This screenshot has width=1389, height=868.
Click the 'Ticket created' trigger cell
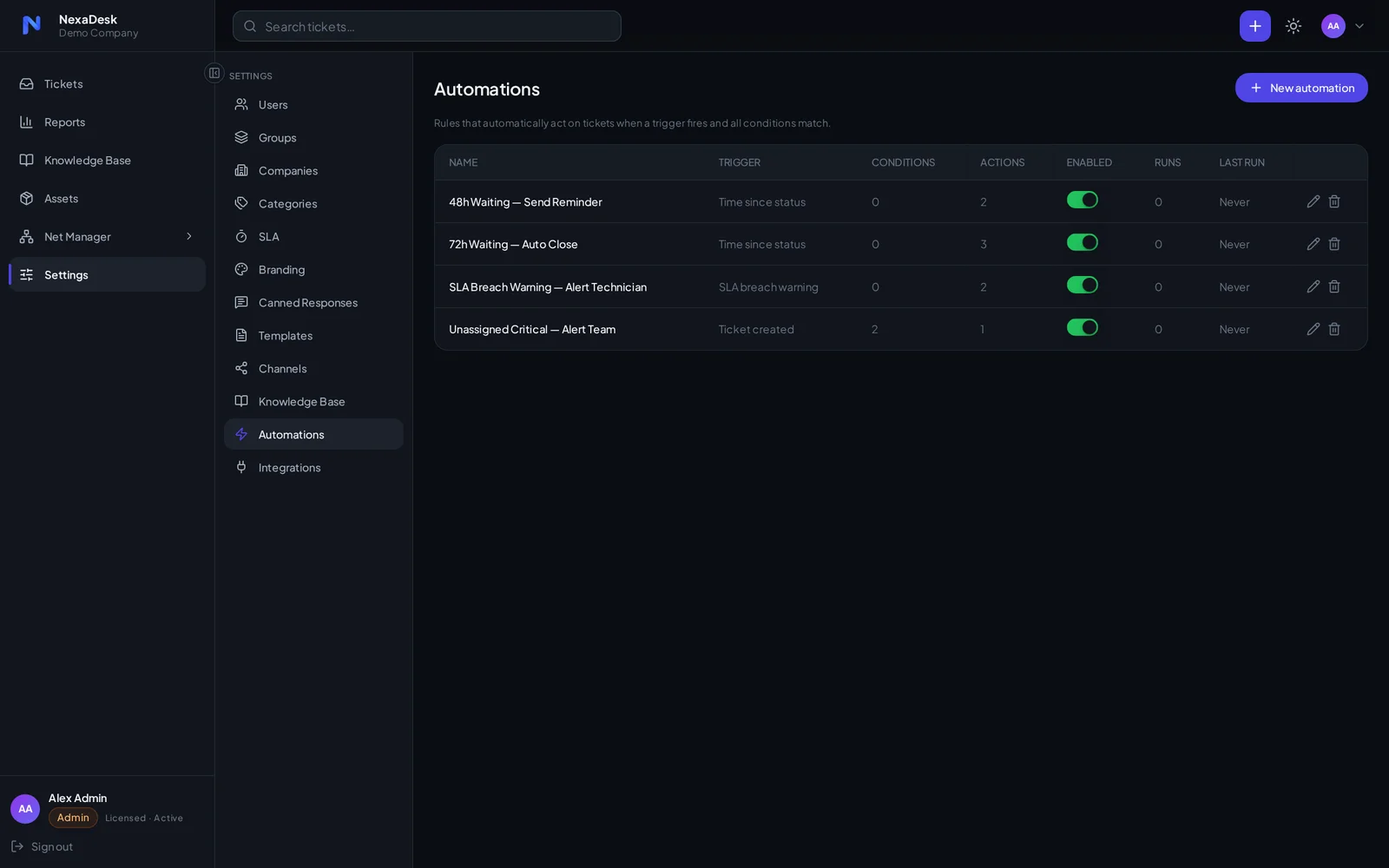click(756, 330)
